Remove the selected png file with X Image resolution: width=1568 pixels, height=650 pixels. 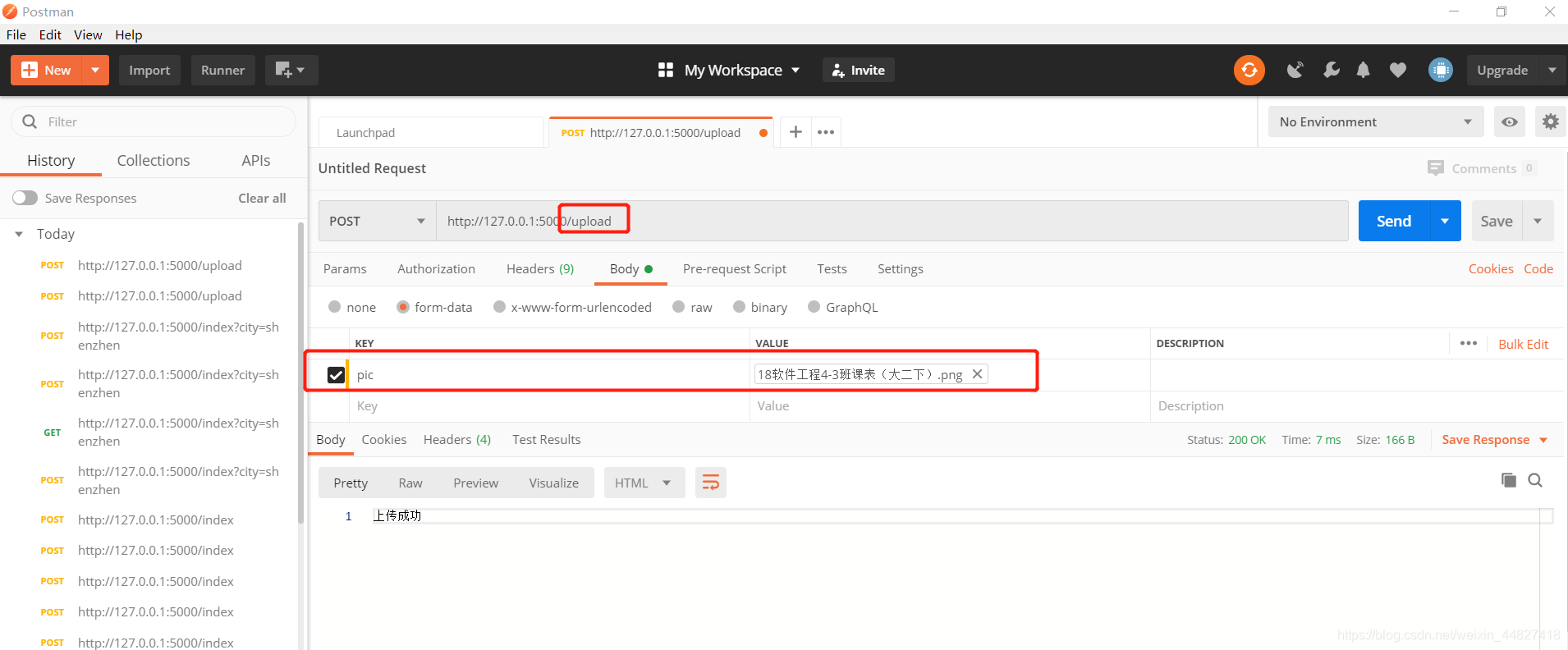click(x=977, y=373)
